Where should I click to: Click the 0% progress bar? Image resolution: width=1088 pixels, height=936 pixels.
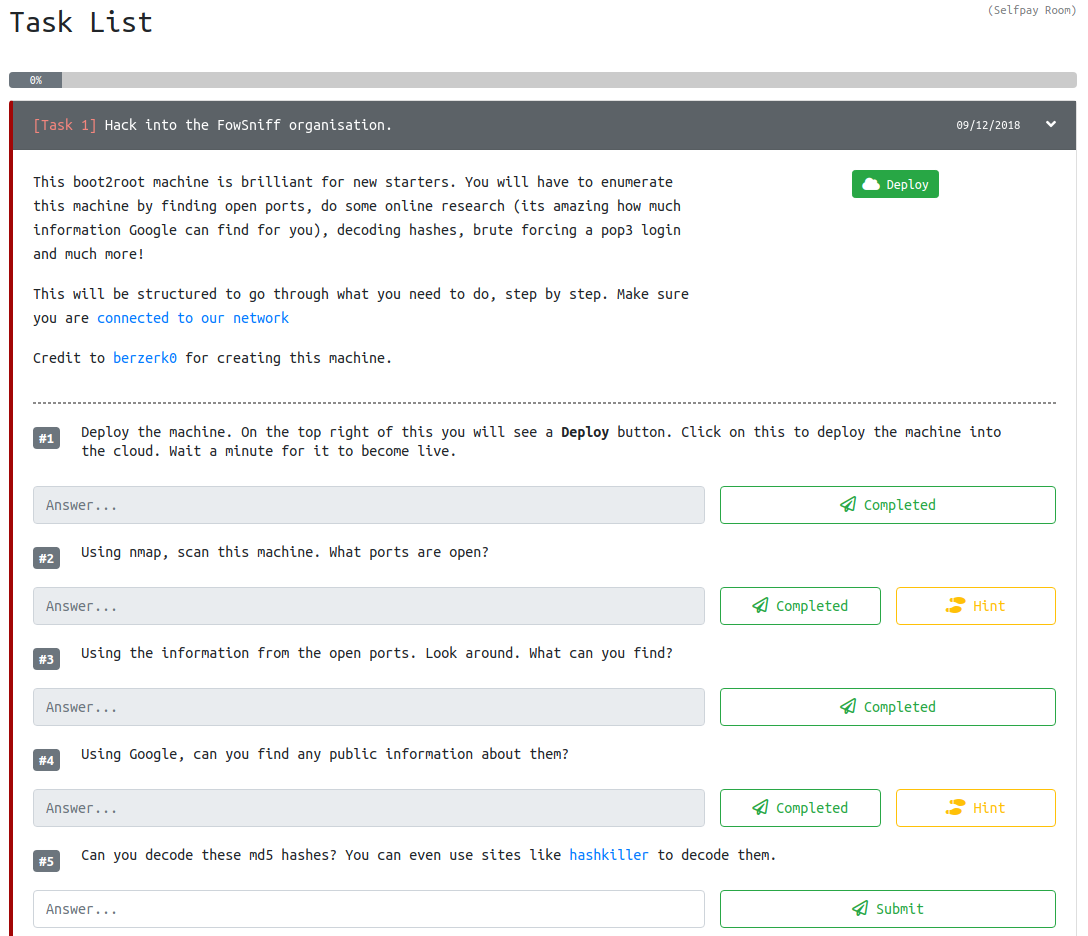point(543,80)
